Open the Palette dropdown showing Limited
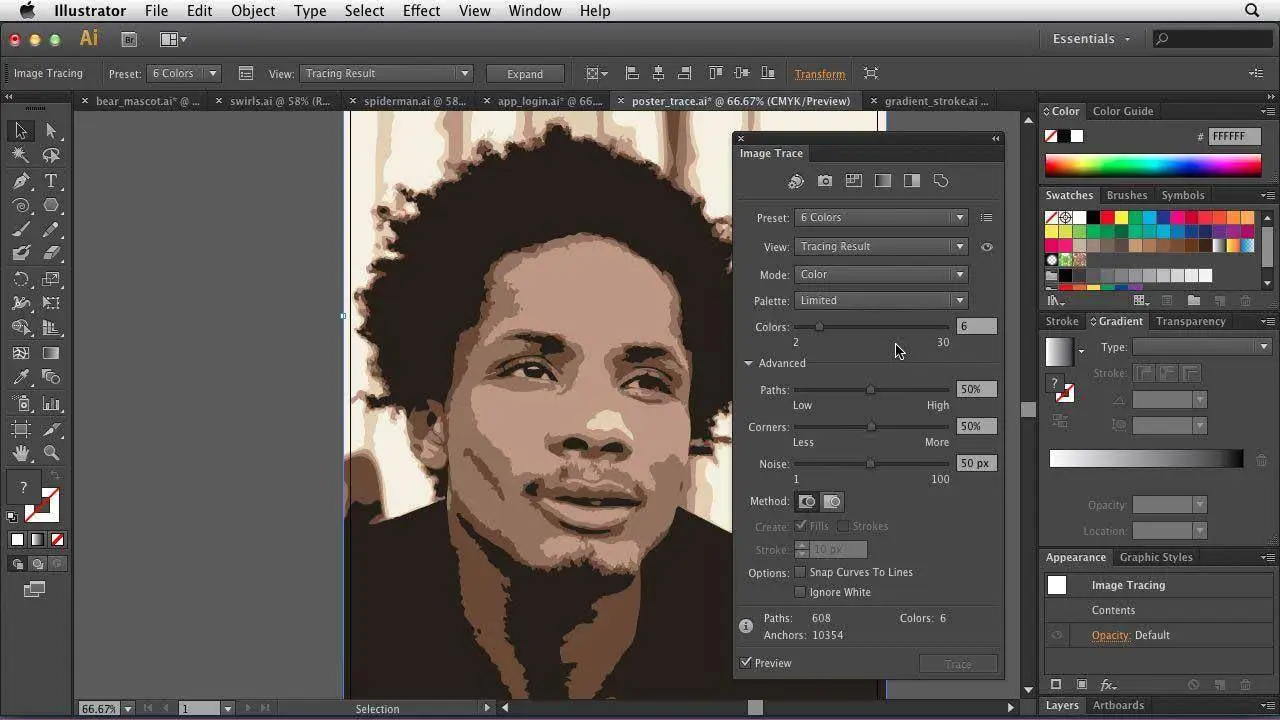 tap(881, 300)
